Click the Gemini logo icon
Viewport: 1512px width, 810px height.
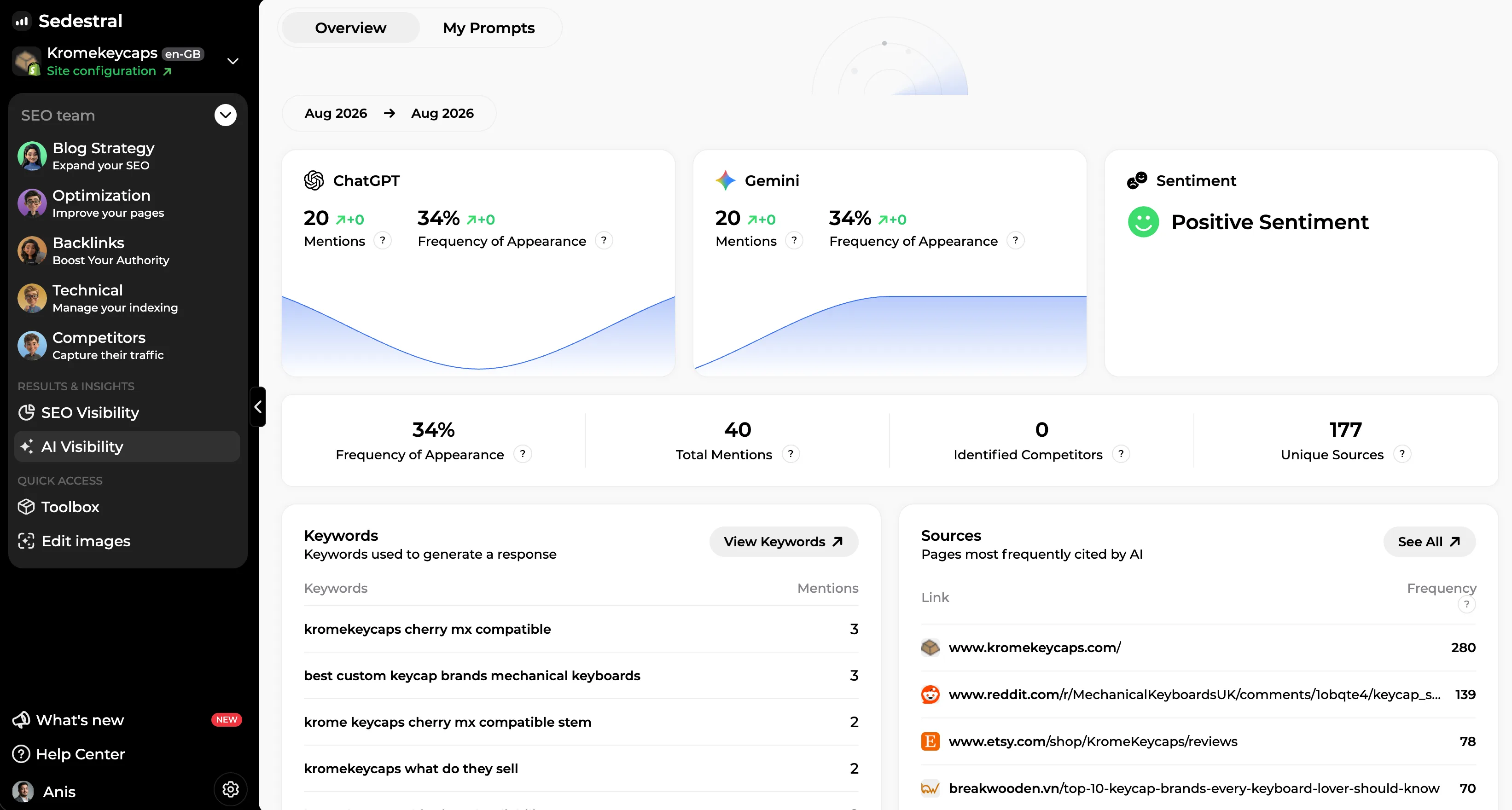(726, 181)
